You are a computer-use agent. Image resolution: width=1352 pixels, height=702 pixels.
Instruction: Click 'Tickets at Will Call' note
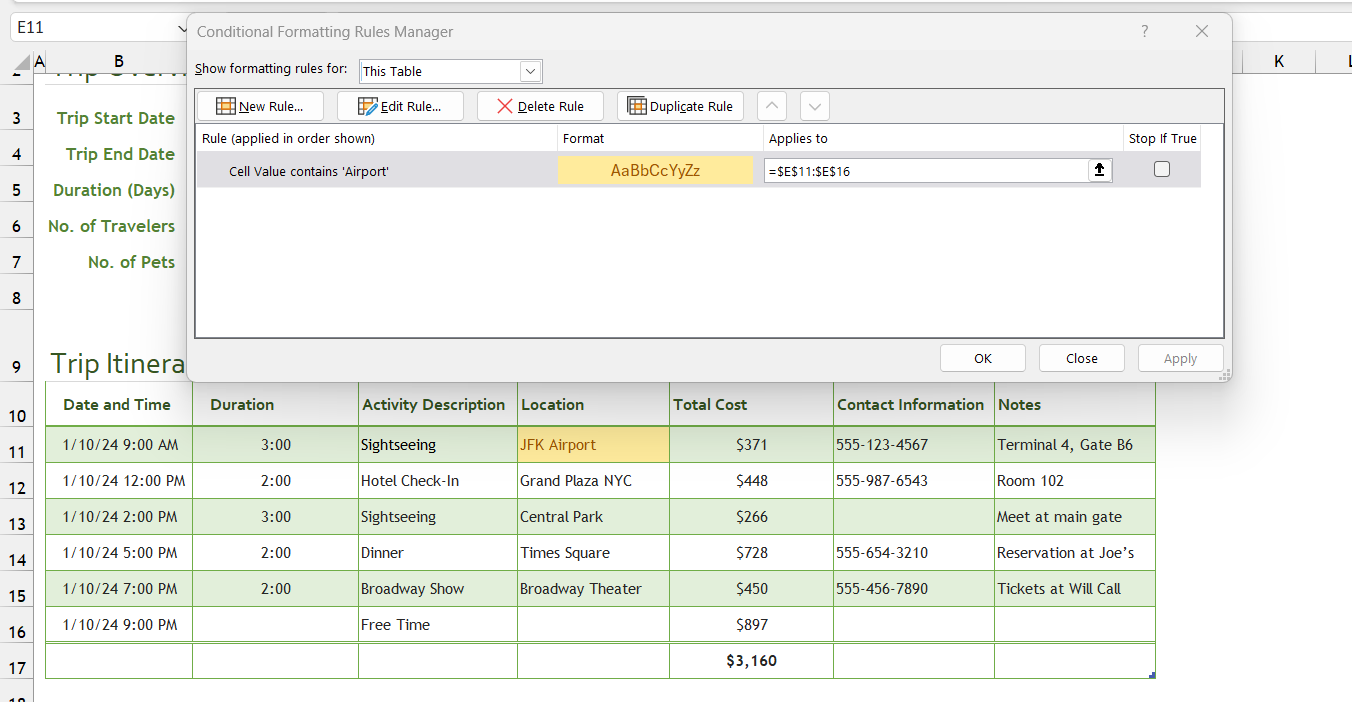click(1075, 589)
